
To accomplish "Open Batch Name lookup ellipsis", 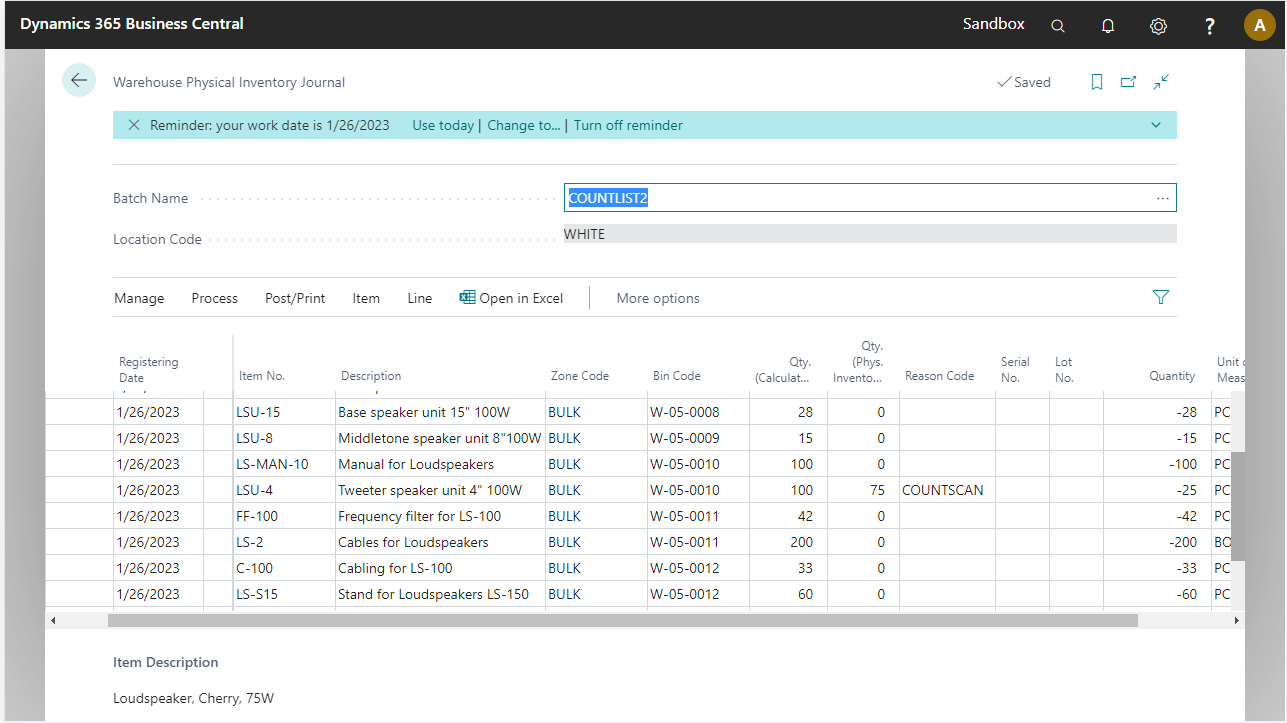I will (x=1163, y=198).
